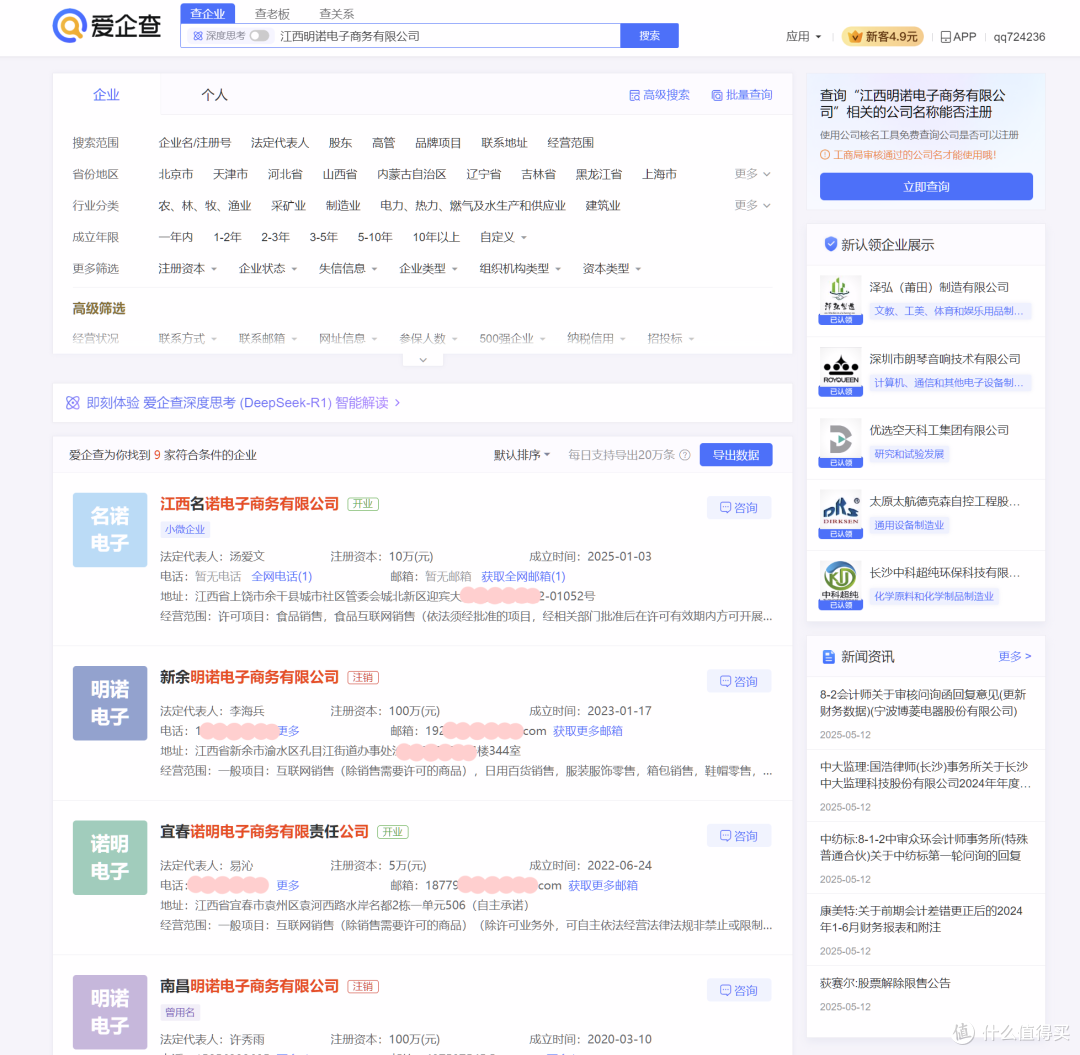Switch to the 查老板 tab
The width and height of the screenshot is (1080, 1055).
point(272,14)
